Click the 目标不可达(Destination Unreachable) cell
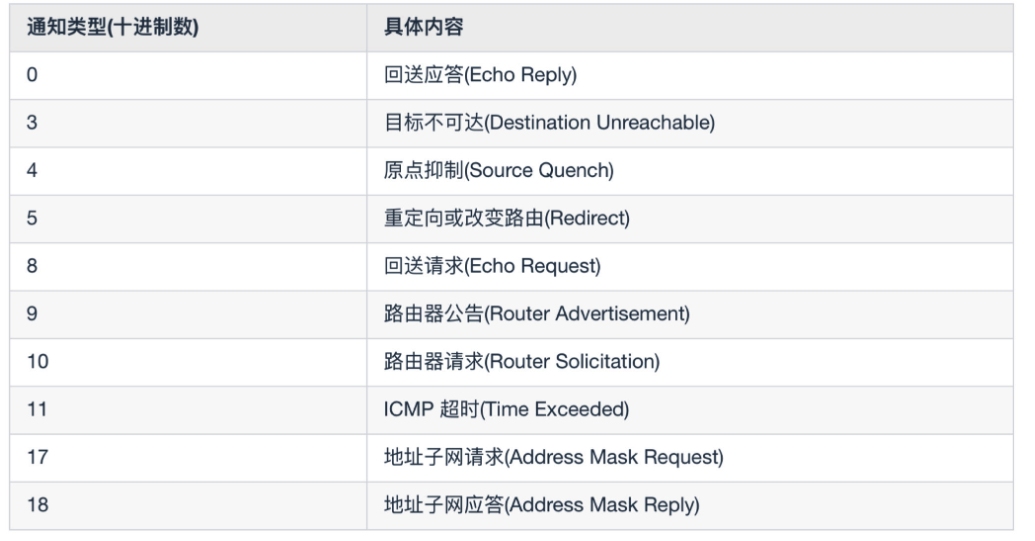The image size is (1035, 541). 690,123
